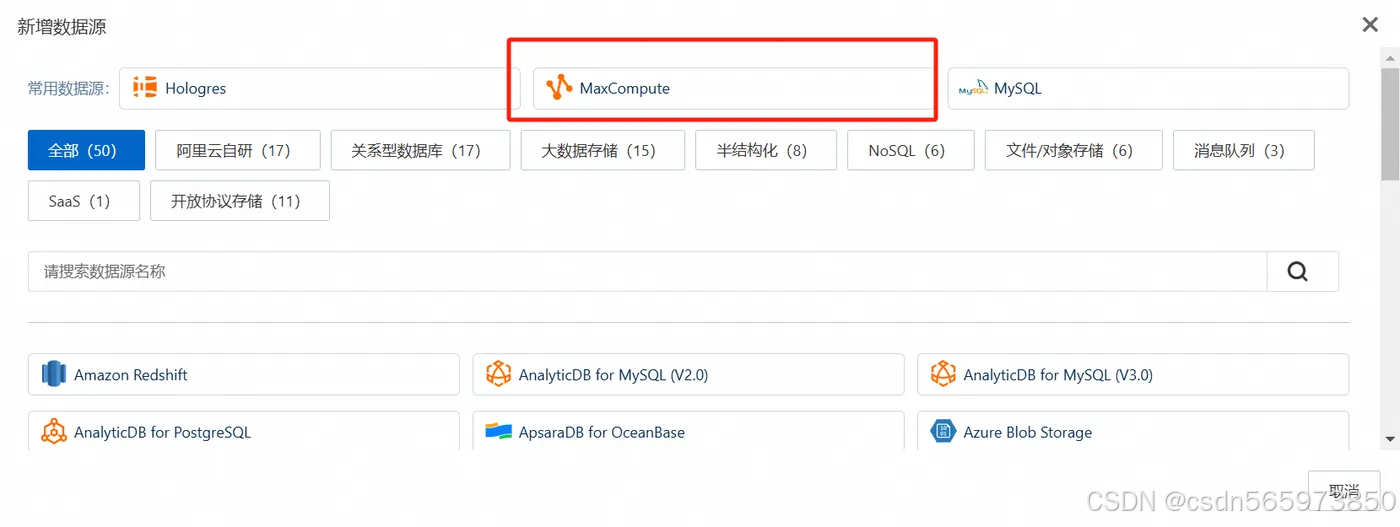The width and height of the screenshot is (1400, 527).
Task: Click the scrollbar down arrow
Action: (x=1390, y=439)
